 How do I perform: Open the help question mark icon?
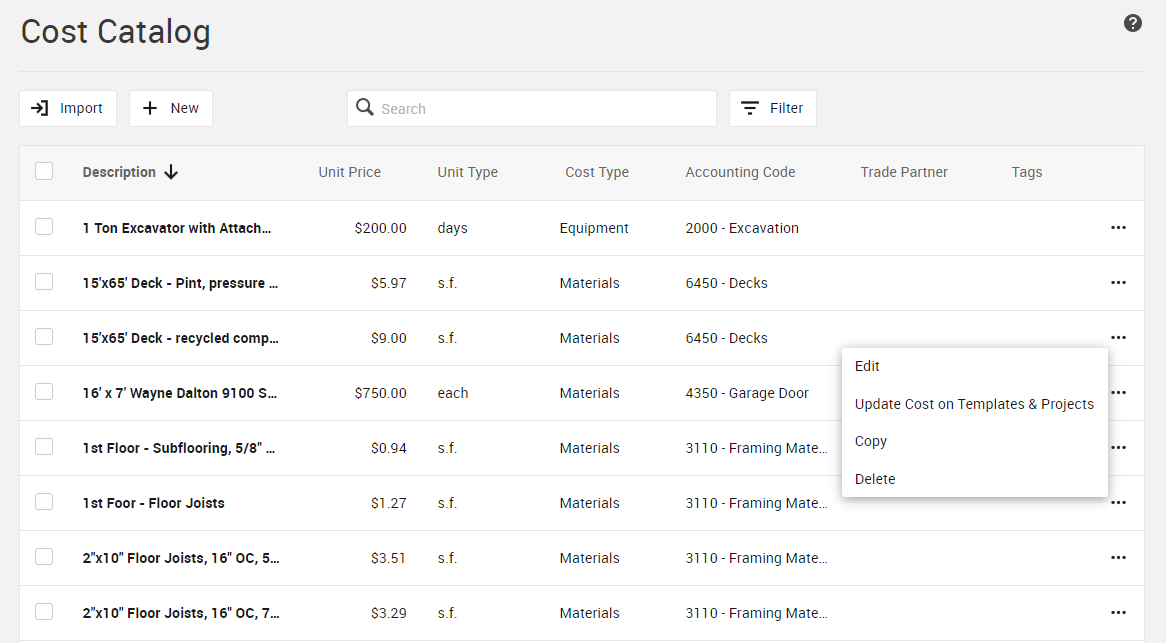coord(1133,23)
